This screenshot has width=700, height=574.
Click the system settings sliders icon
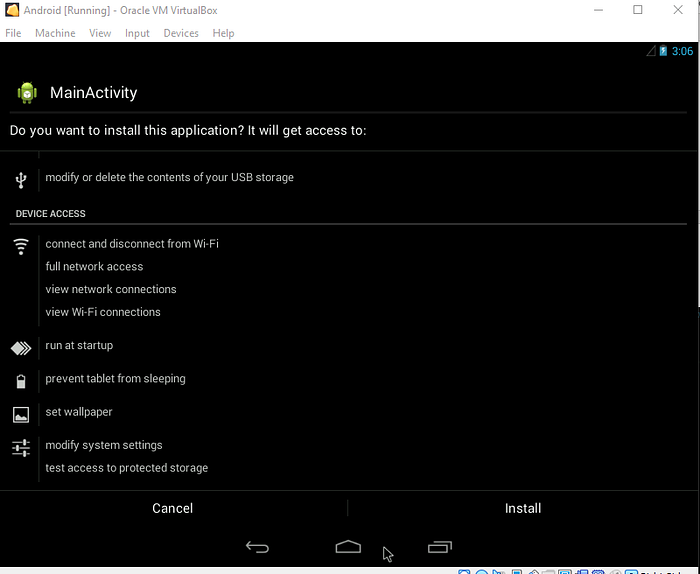[x=21, y=448]
